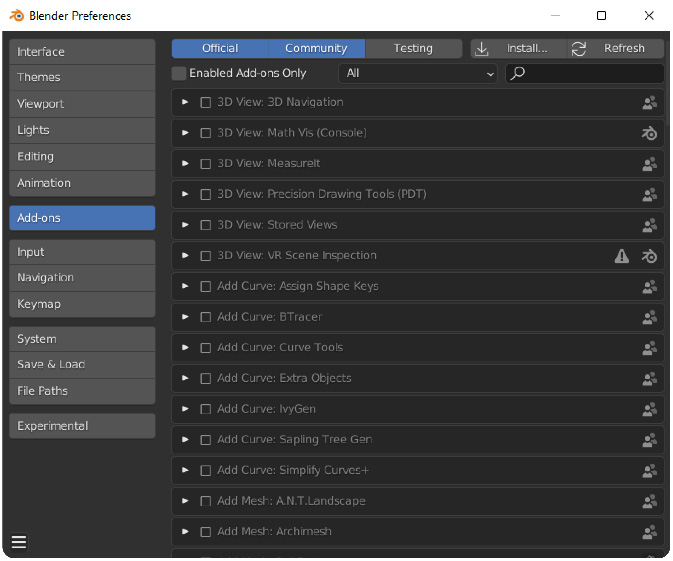Open the Editing preferences section
The height and width of the screenshot is (561, 673).
click(82, 157)
